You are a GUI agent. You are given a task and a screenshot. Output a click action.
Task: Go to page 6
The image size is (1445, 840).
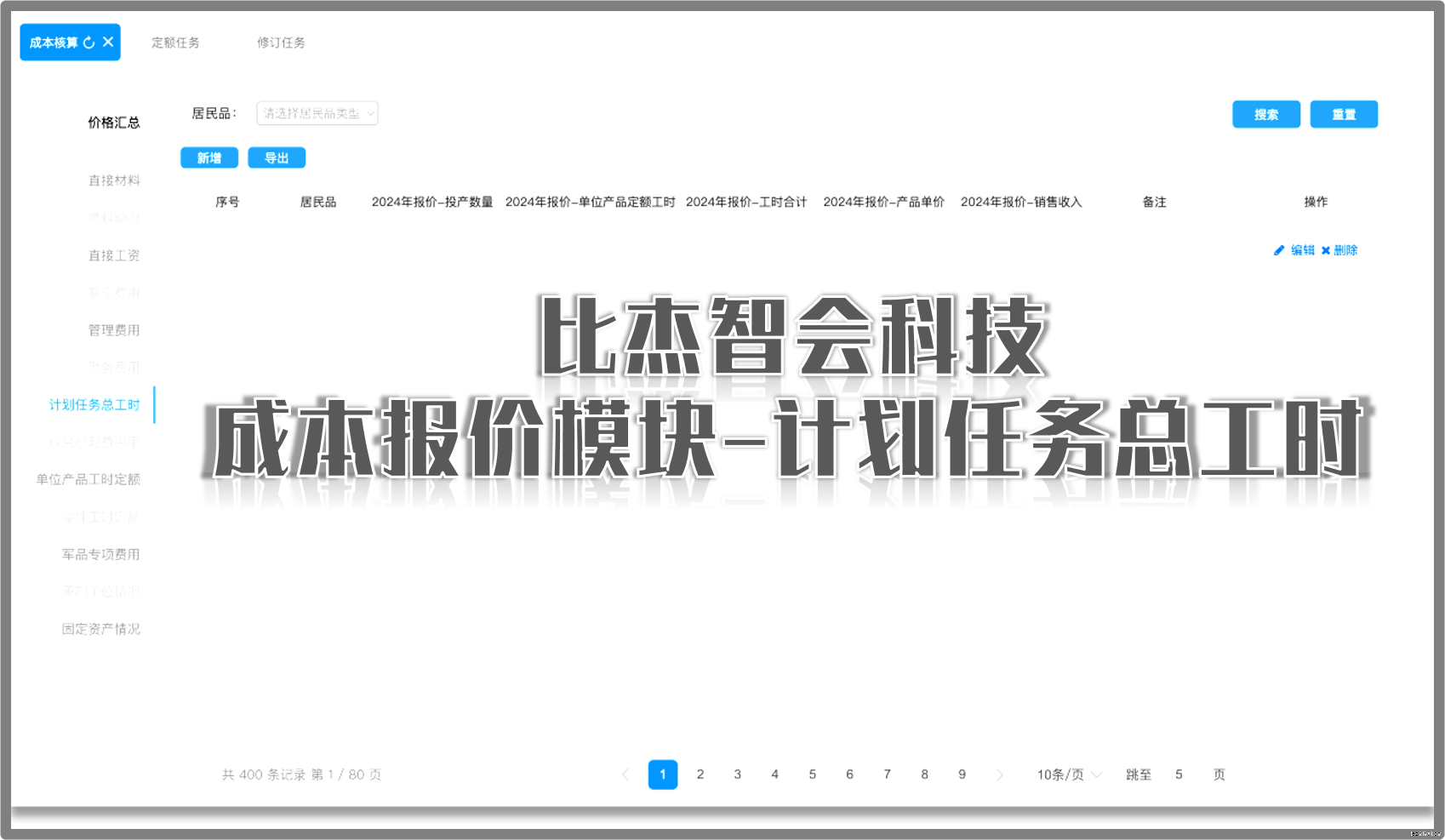point(849,774)
